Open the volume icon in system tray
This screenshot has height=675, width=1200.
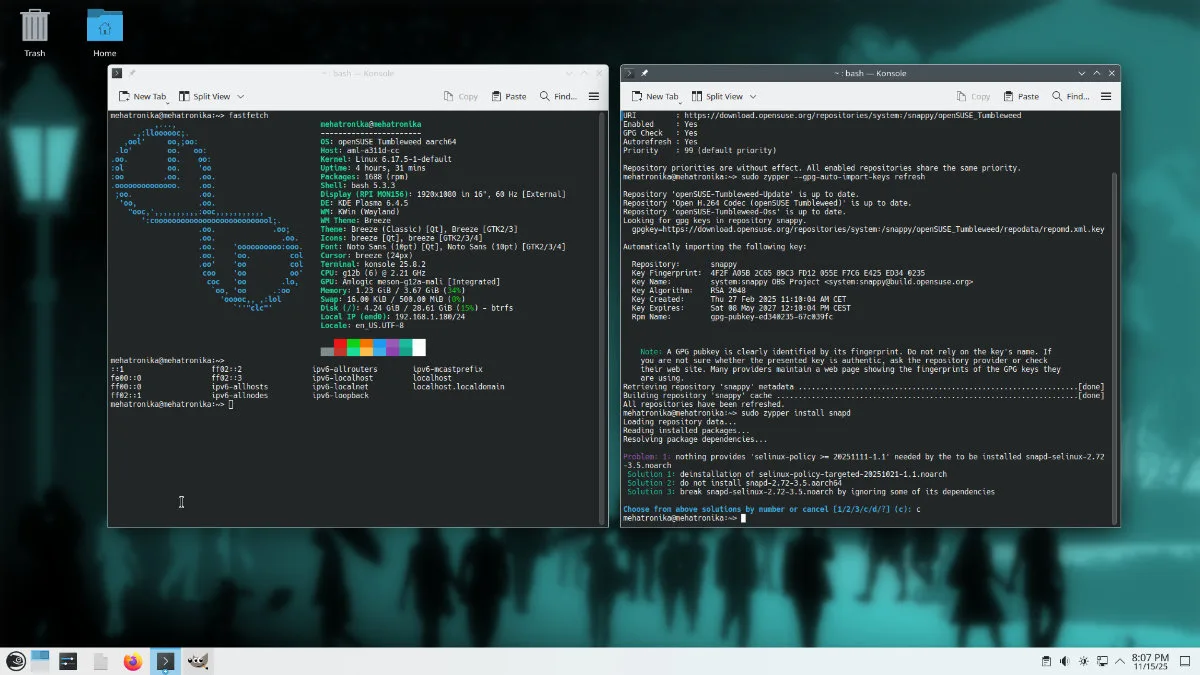point(1063,661)
